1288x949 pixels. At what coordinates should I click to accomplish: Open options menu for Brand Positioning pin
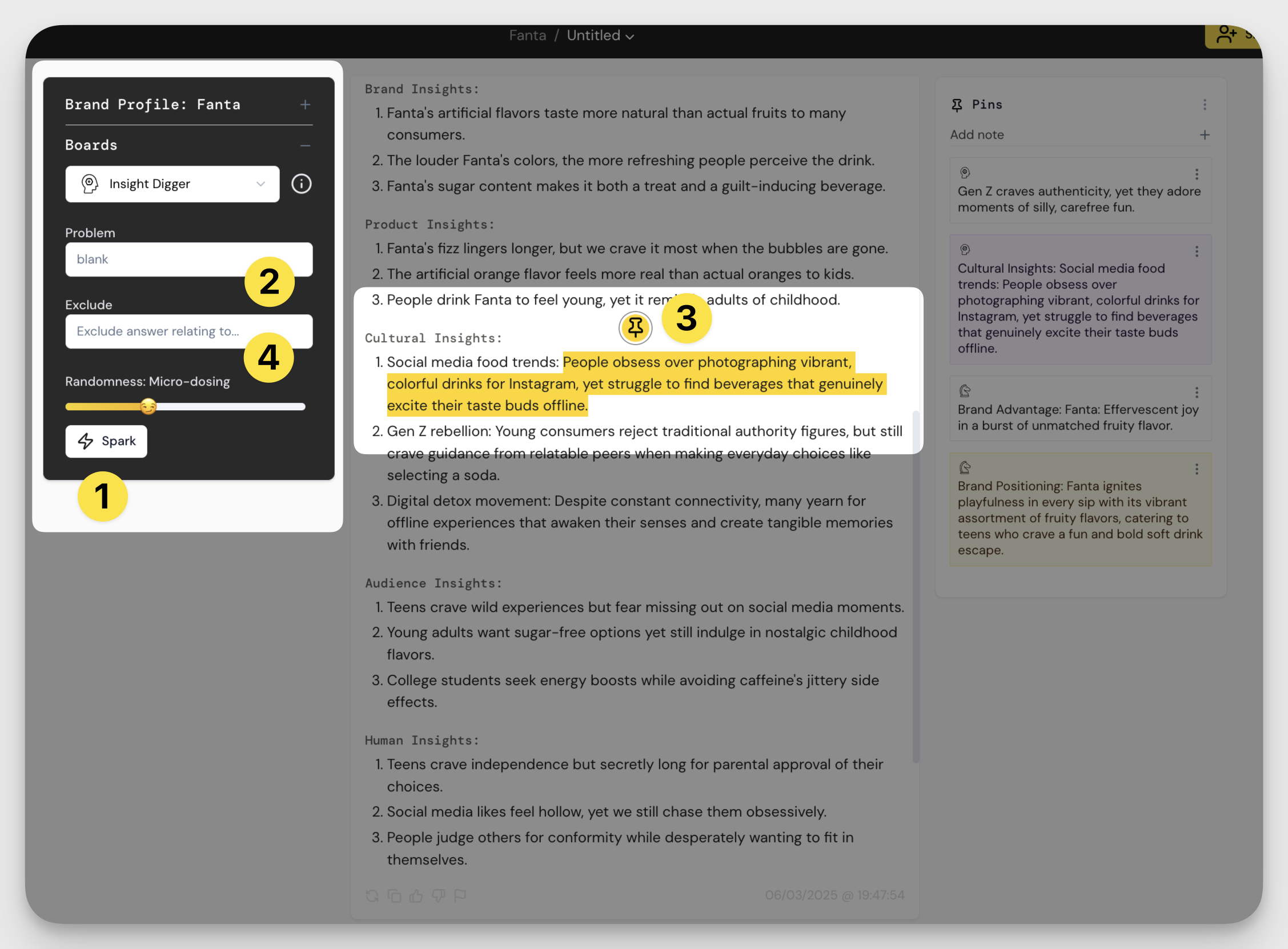1197,469
